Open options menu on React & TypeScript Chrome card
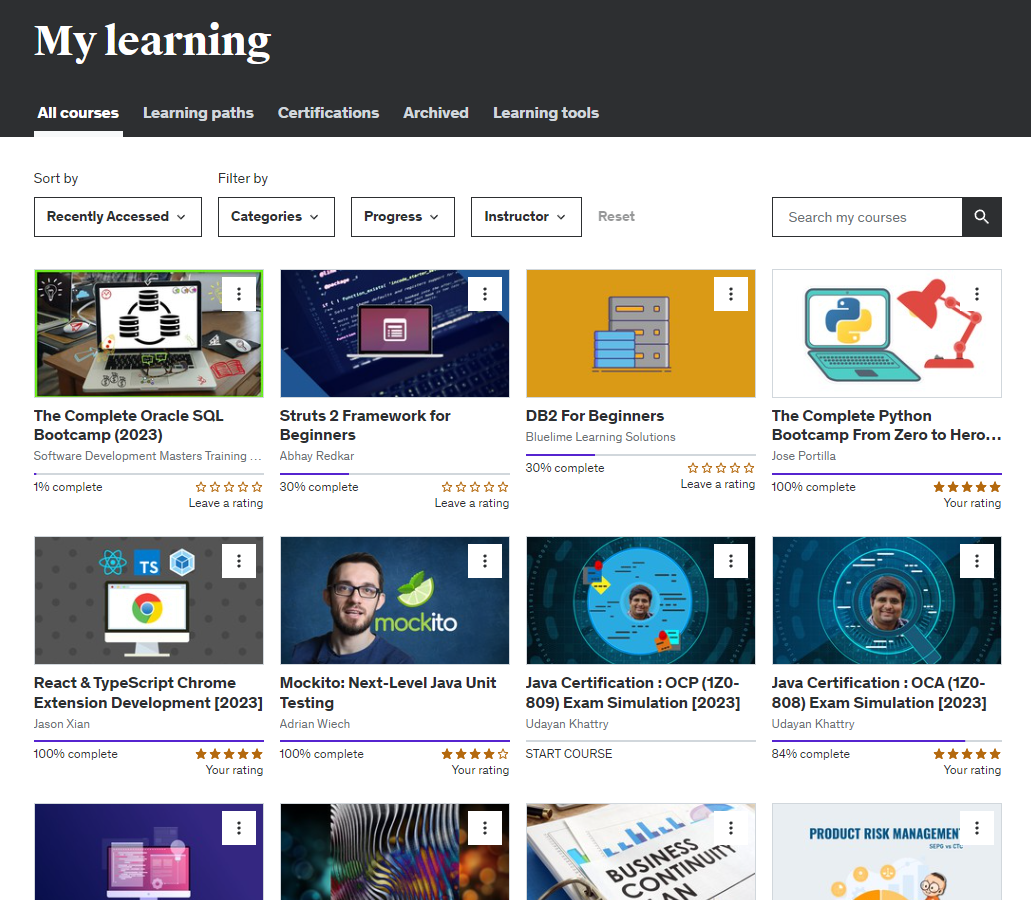This screenshot has height=900, width=1031. [x=239, y=561]
